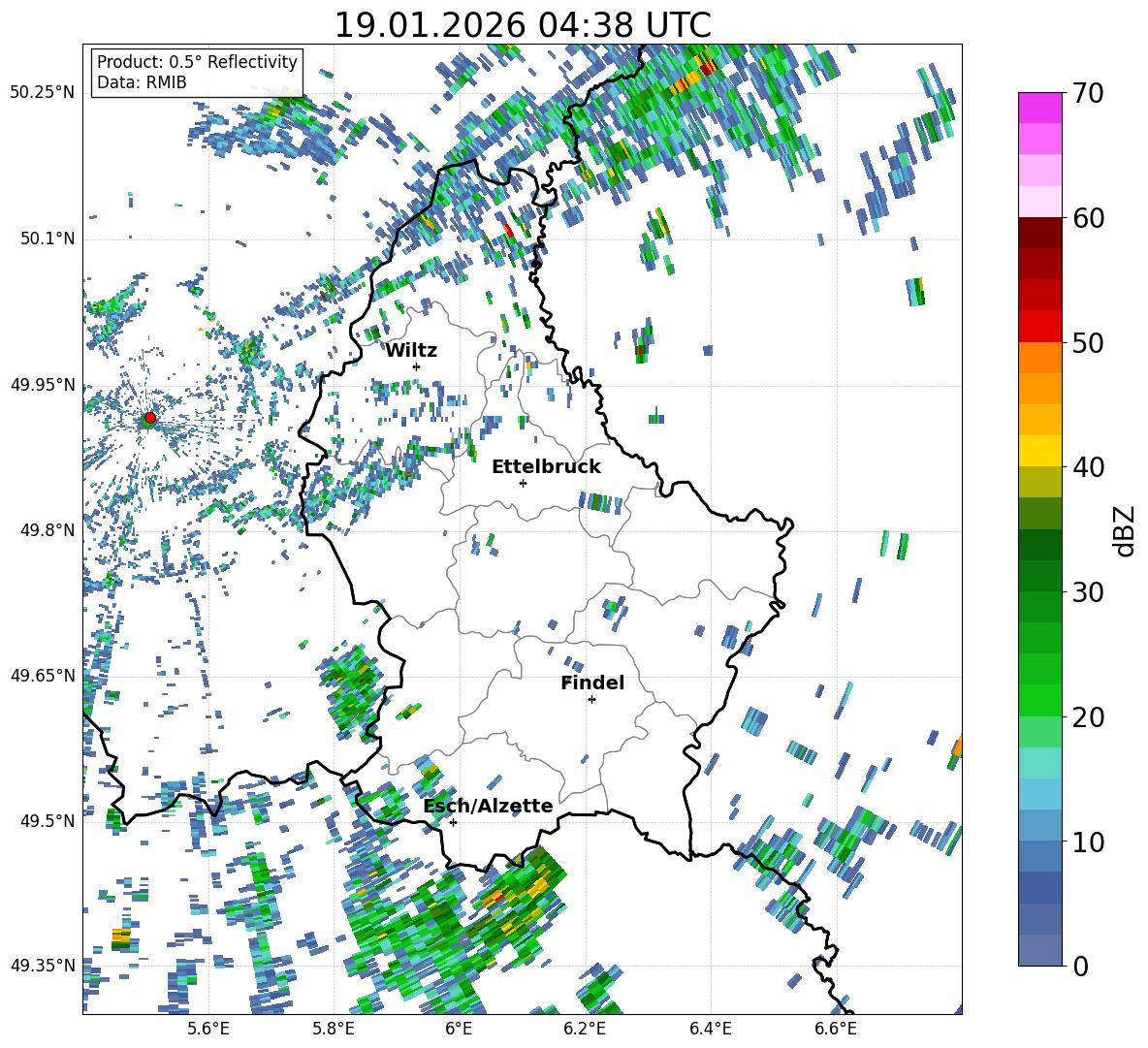Viewport: 1148px width, 1048px height.
Task: Click the Ettelbruck station cross marker
Action: tap(523, 483)
